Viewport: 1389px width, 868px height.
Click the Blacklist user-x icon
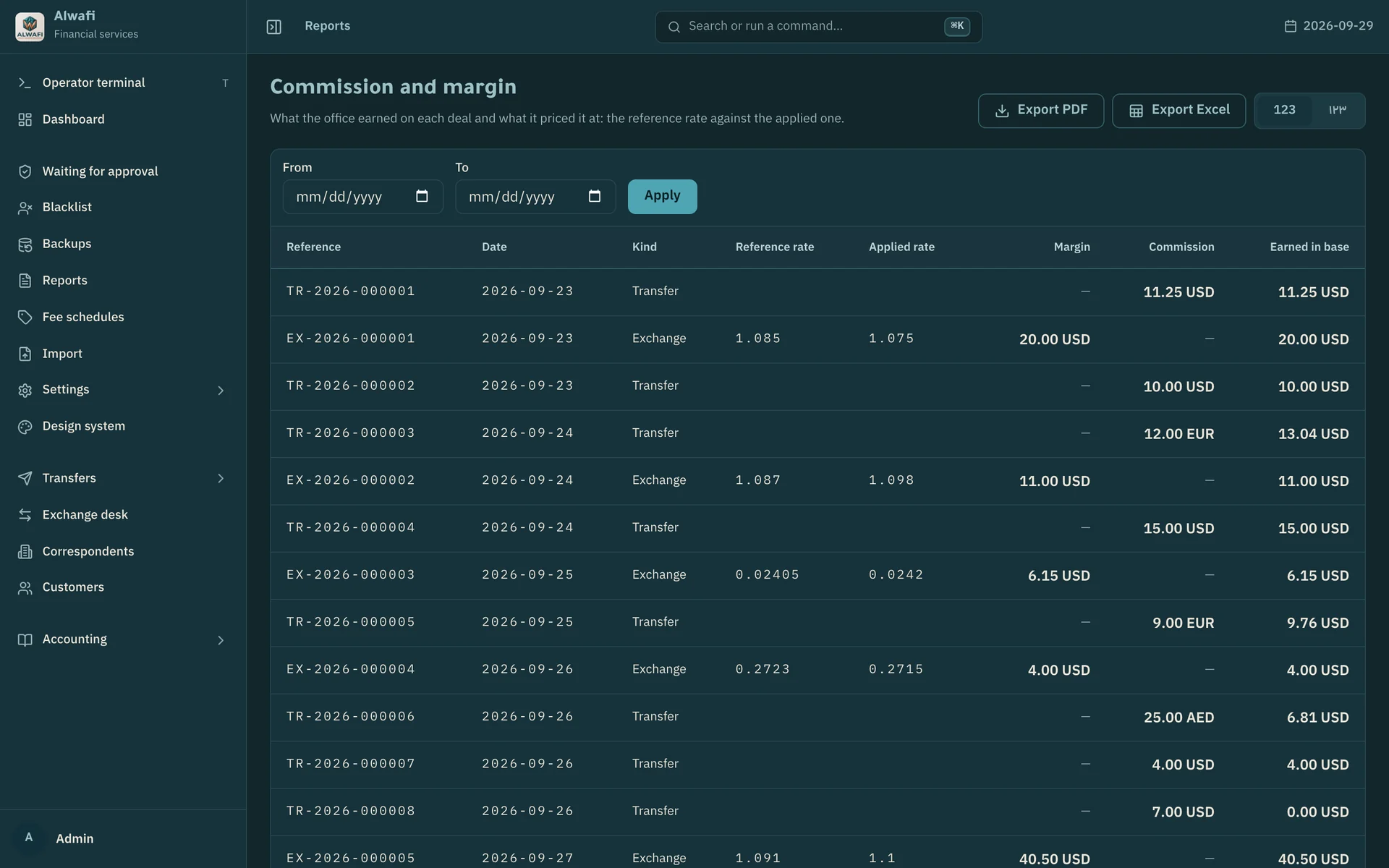[x=25, y=208]
